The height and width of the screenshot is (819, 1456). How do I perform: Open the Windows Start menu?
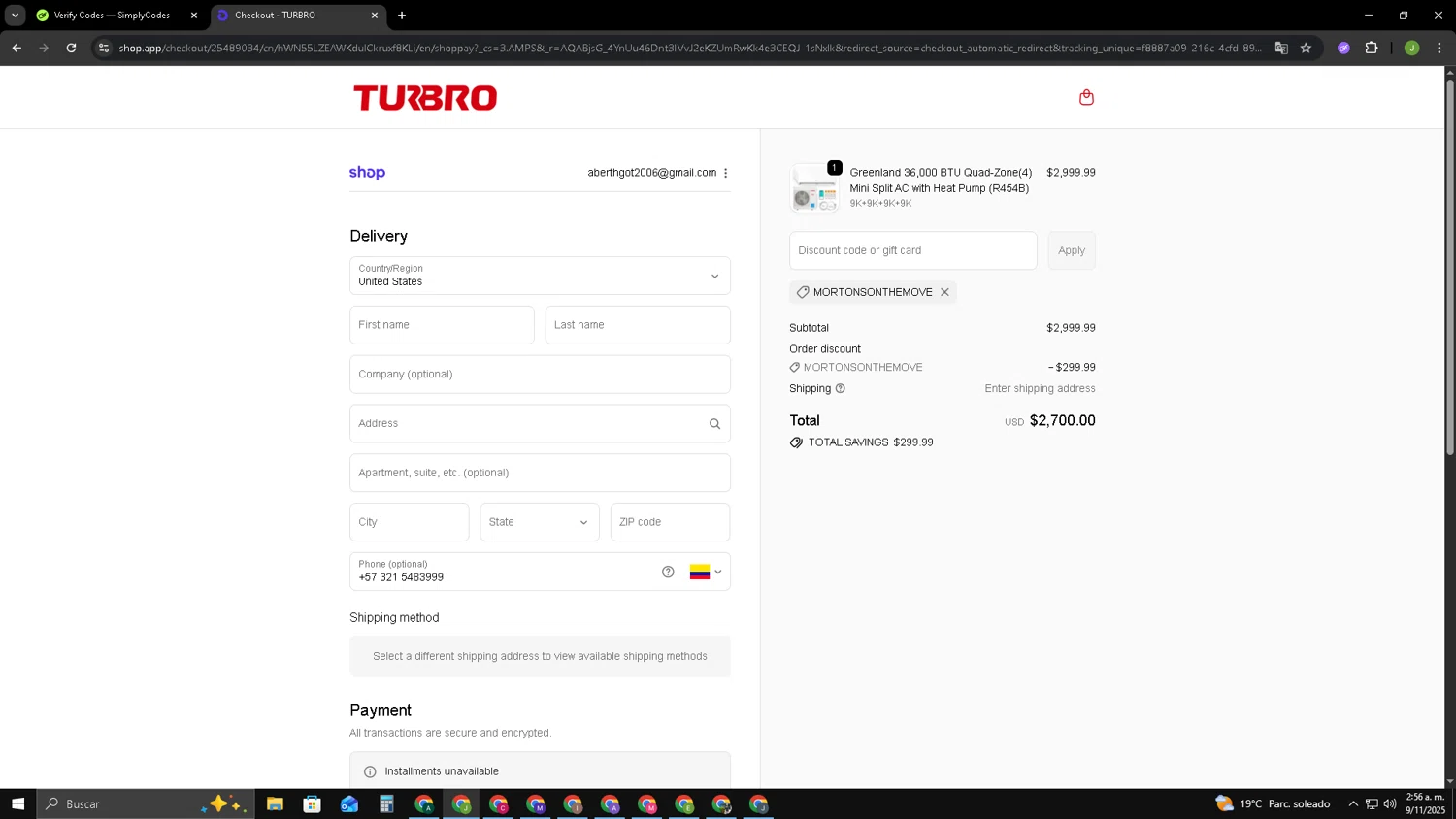point(17,803)
